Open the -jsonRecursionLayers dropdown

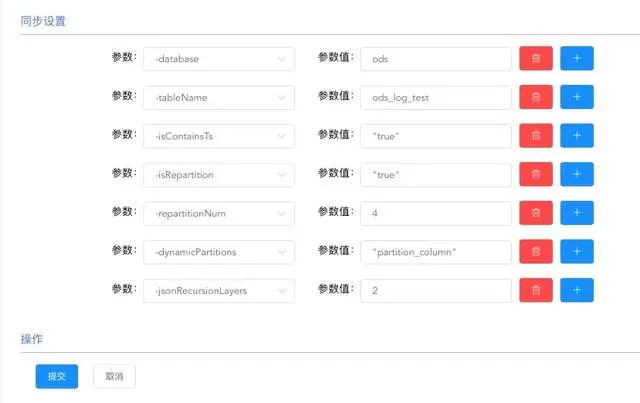219,290
